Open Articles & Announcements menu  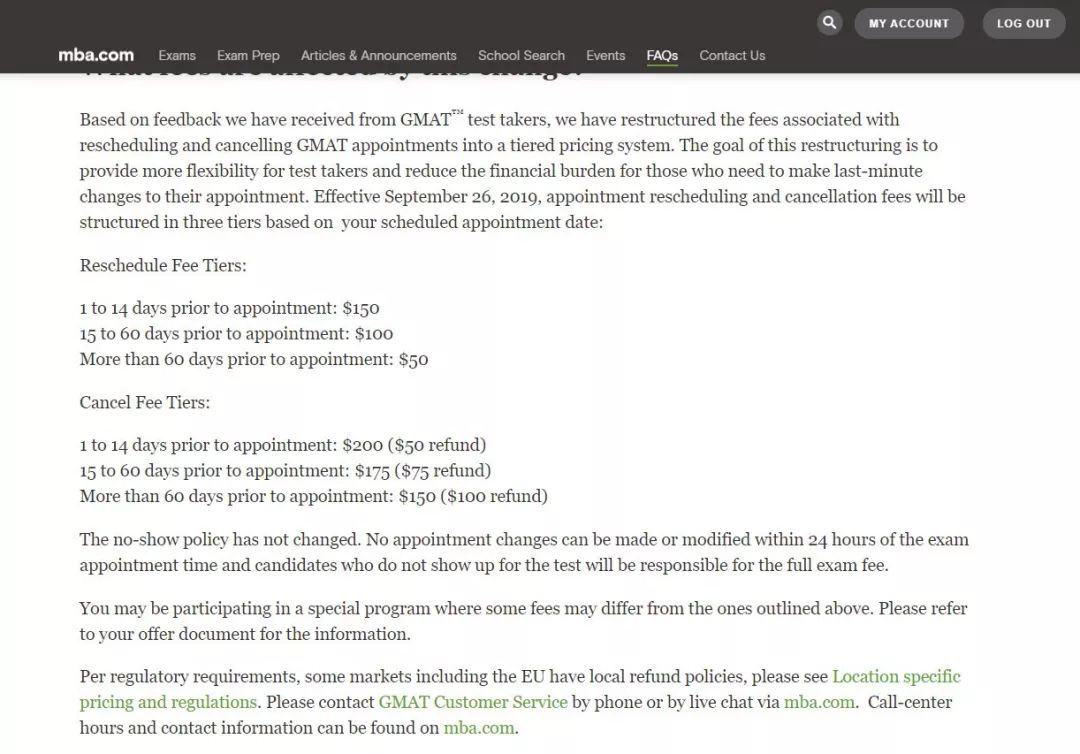(379, 56)
